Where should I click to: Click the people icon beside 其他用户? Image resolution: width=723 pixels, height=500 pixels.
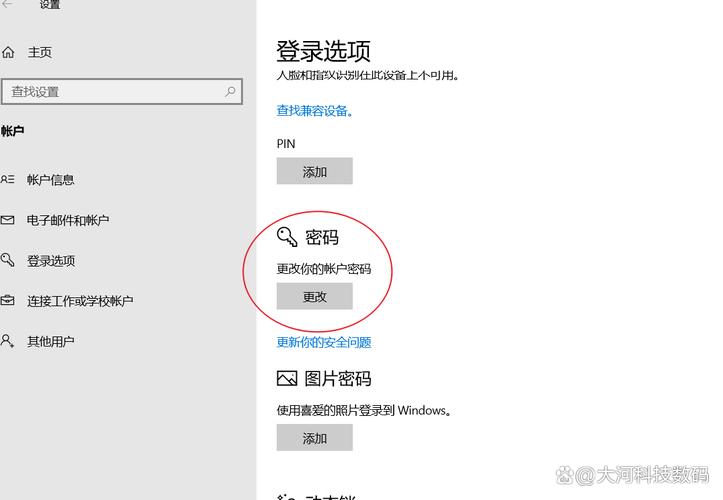point(8,341)
